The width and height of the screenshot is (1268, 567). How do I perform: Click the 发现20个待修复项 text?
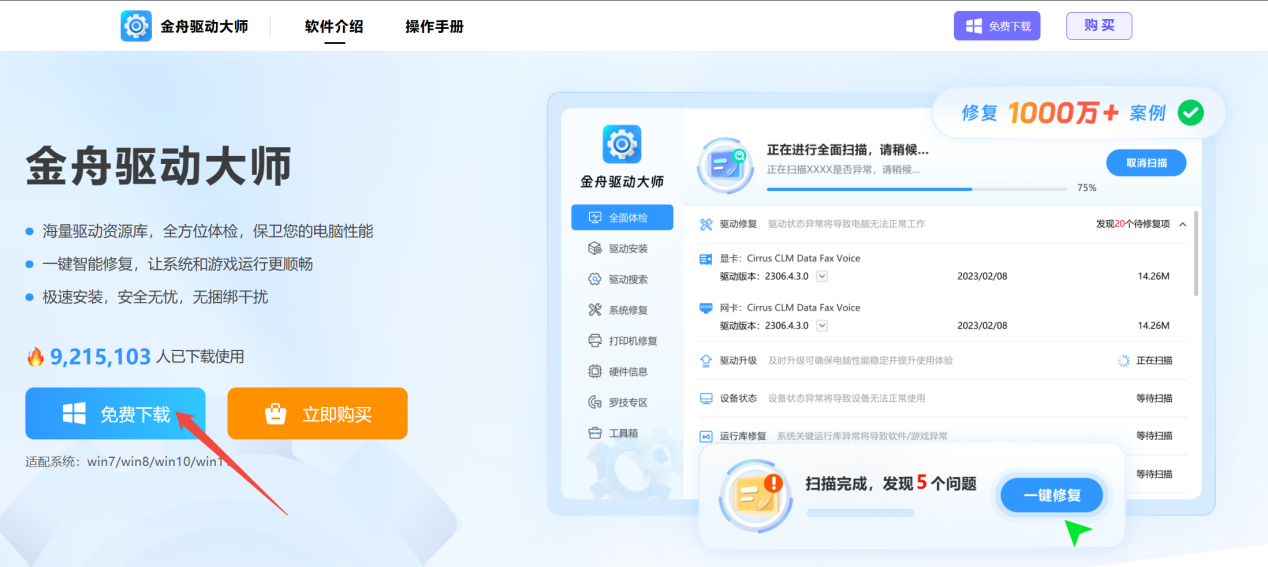point(1133,224)
